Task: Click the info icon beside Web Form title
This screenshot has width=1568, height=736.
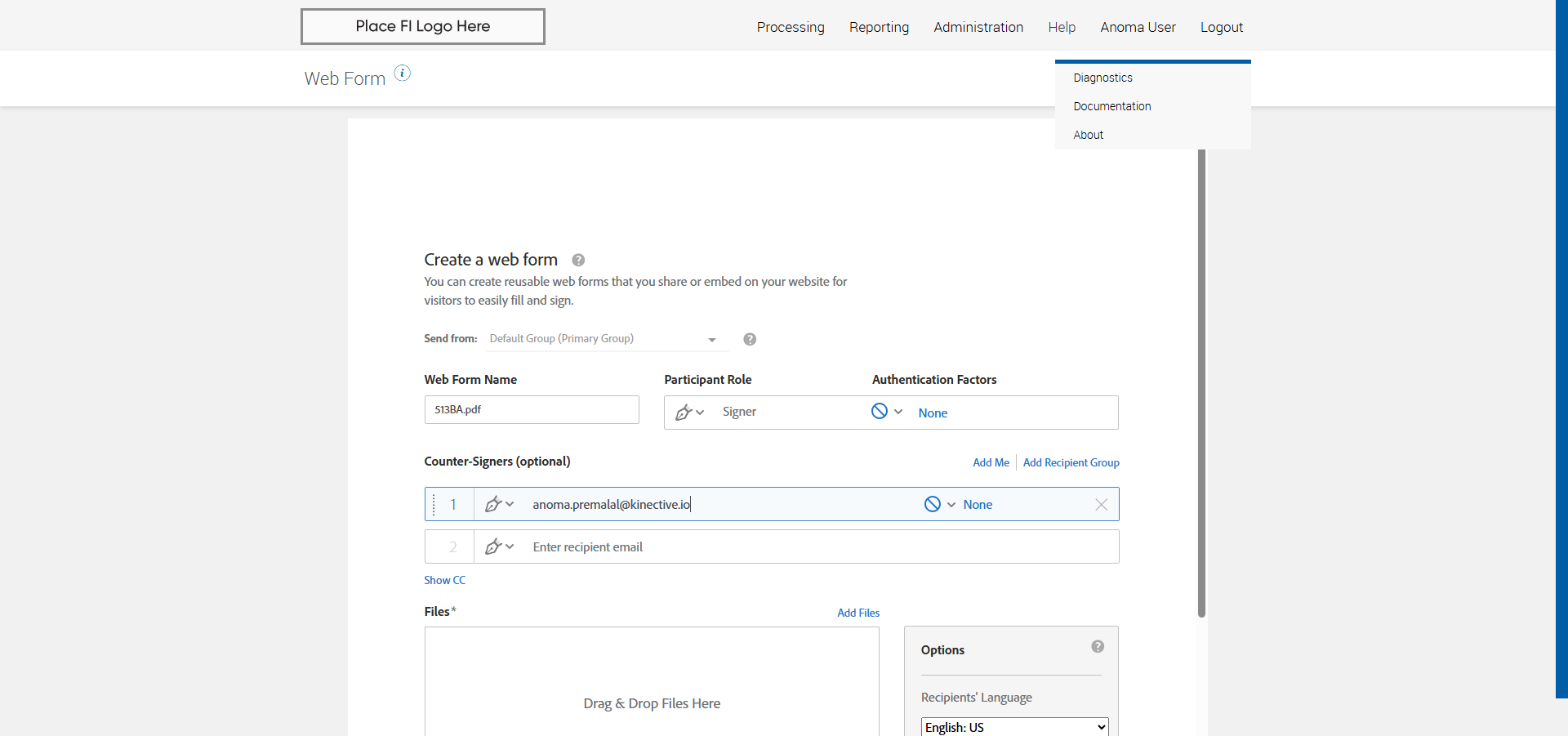Action: (x=403, y=74)
